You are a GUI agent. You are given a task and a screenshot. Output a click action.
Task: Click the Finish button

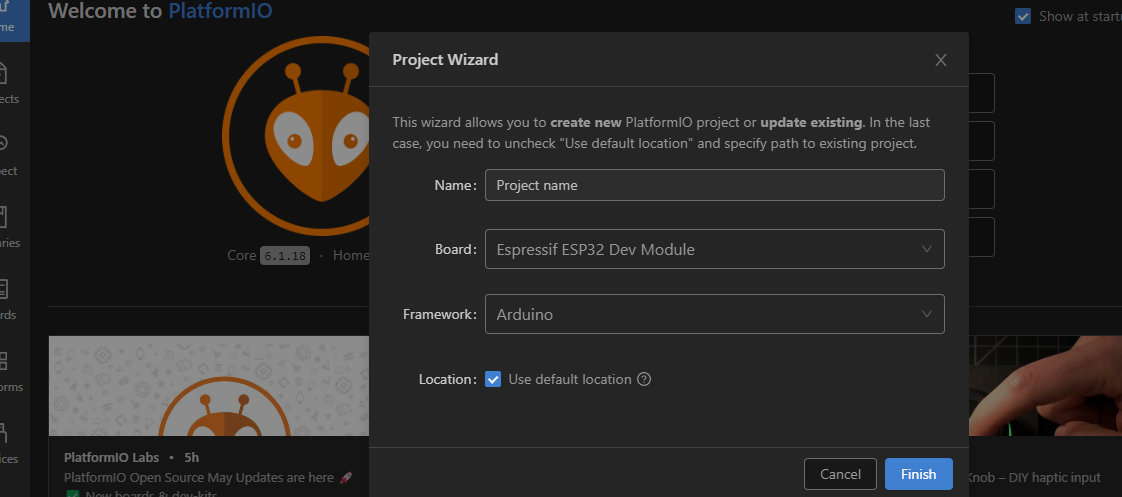[918, 474]
